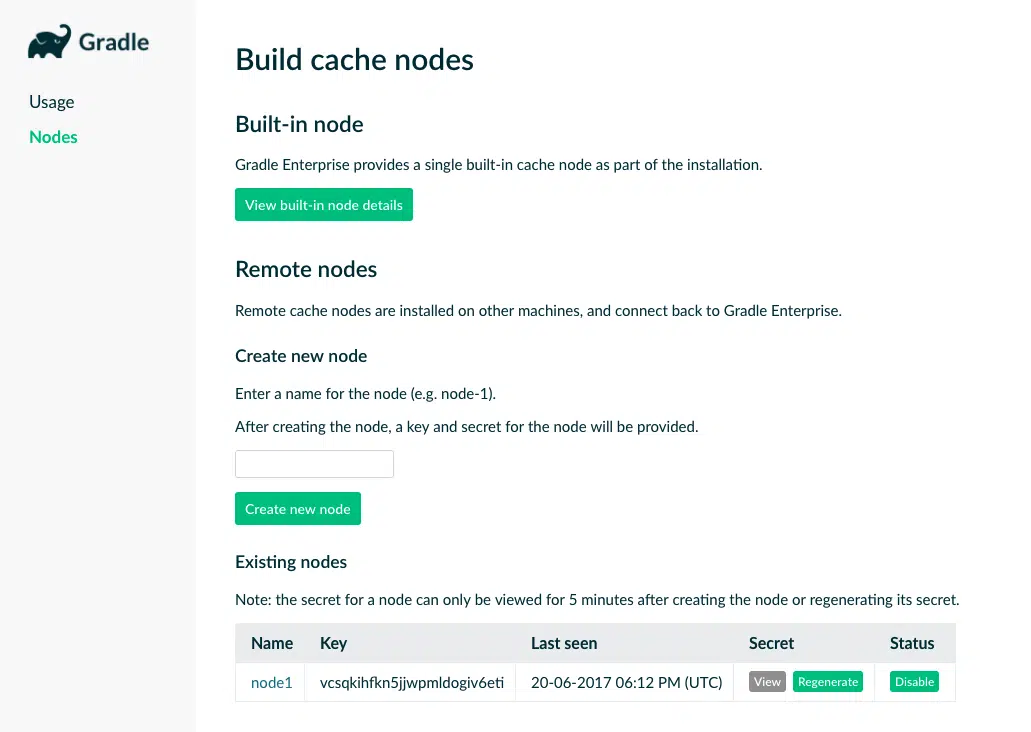Click the Key column header
1031x732 pixels.
(333, 643)
